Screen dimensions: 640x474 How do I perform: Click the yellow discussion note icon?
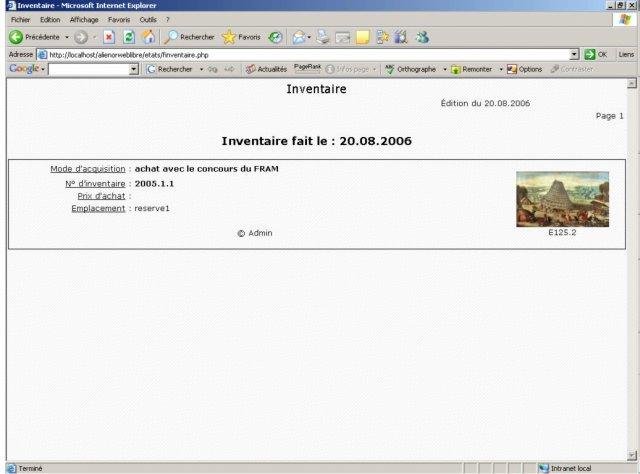point(362,37)
